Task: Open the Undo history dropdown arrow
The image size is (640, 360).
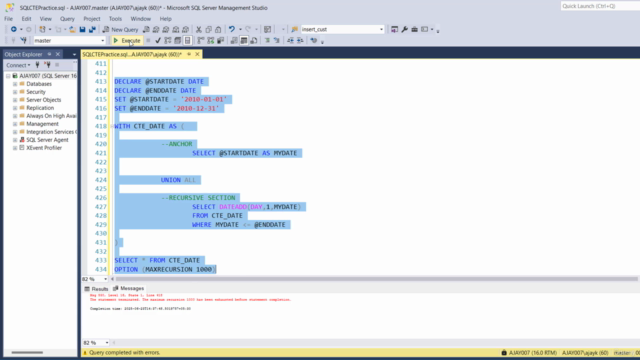Action: coord(240,29)
